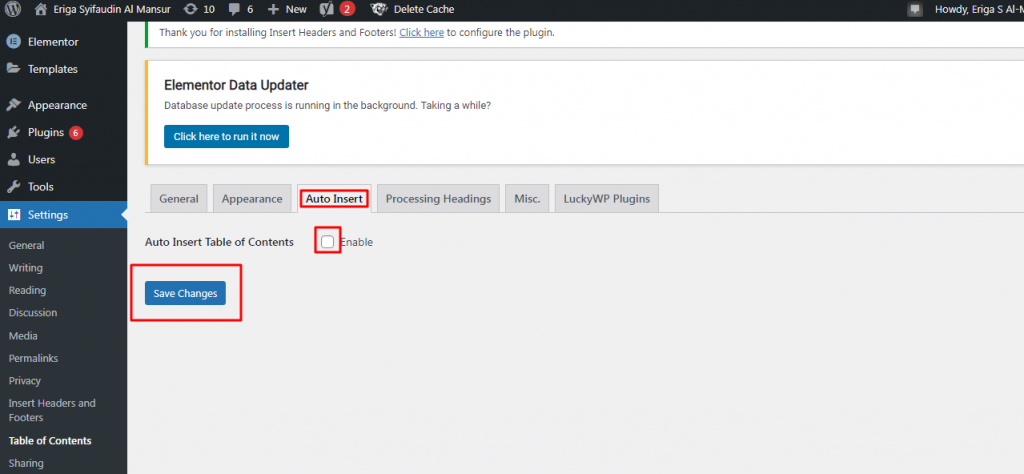1024x474 pixels.
Task: Click the Appearance paintbrush icon
Action: [13, 105]
